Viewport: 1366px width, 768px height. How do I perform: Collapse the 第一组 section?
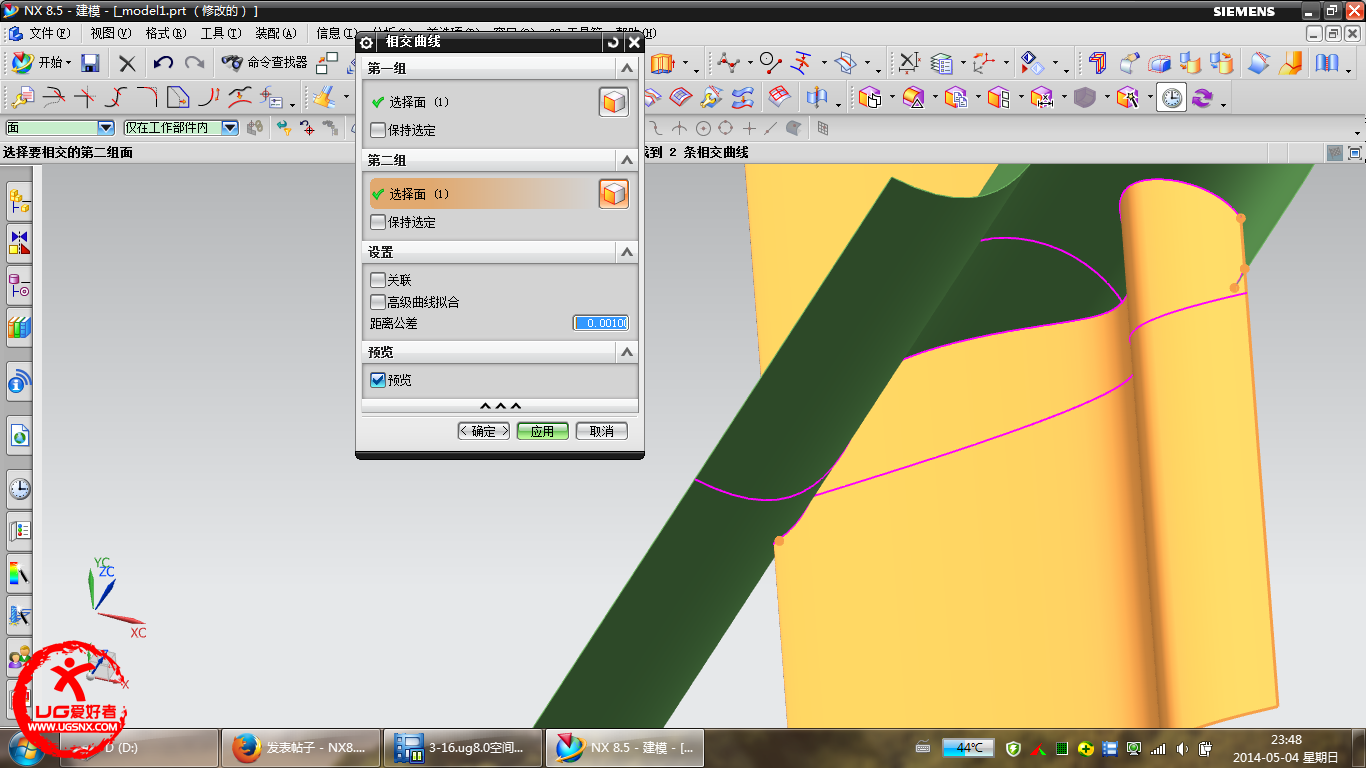pyautogui.click(x=627, y=68)
